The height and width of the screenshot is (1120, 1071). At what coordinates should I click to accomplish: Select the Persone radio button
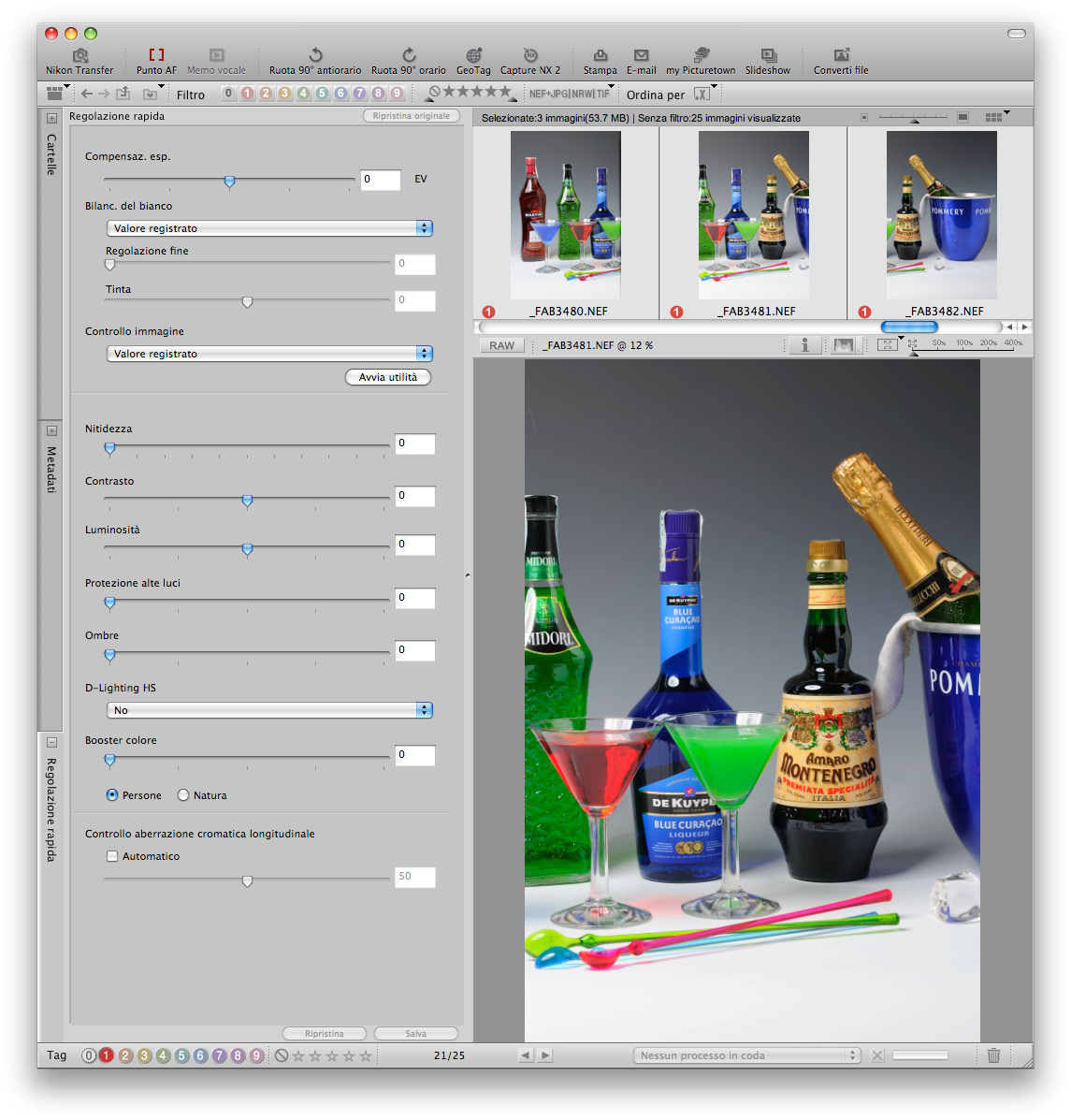(x=112, y=795)
